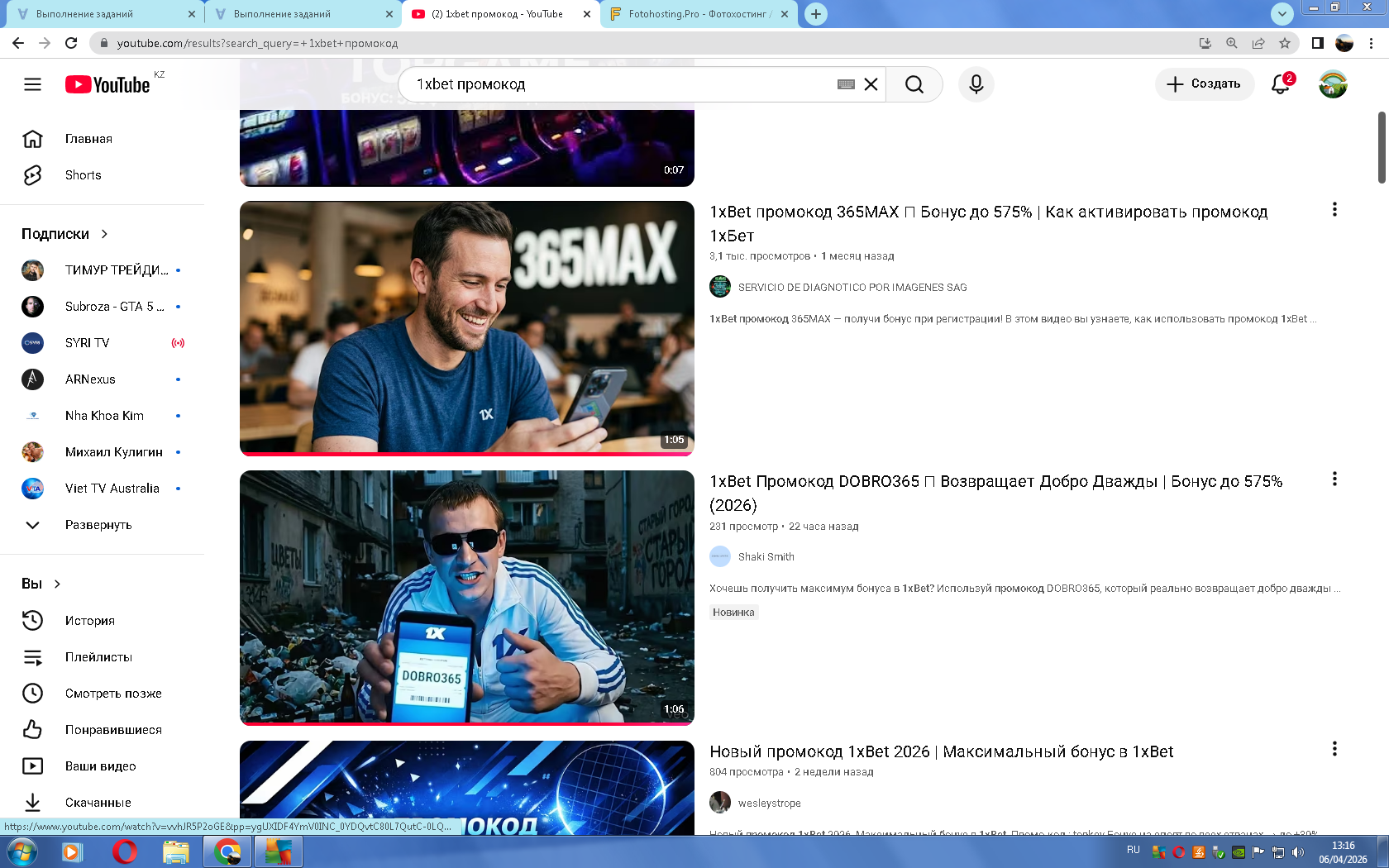Open the Главная home page
Viewport: 1389px width, 868px height.
(x=102, y=139)
